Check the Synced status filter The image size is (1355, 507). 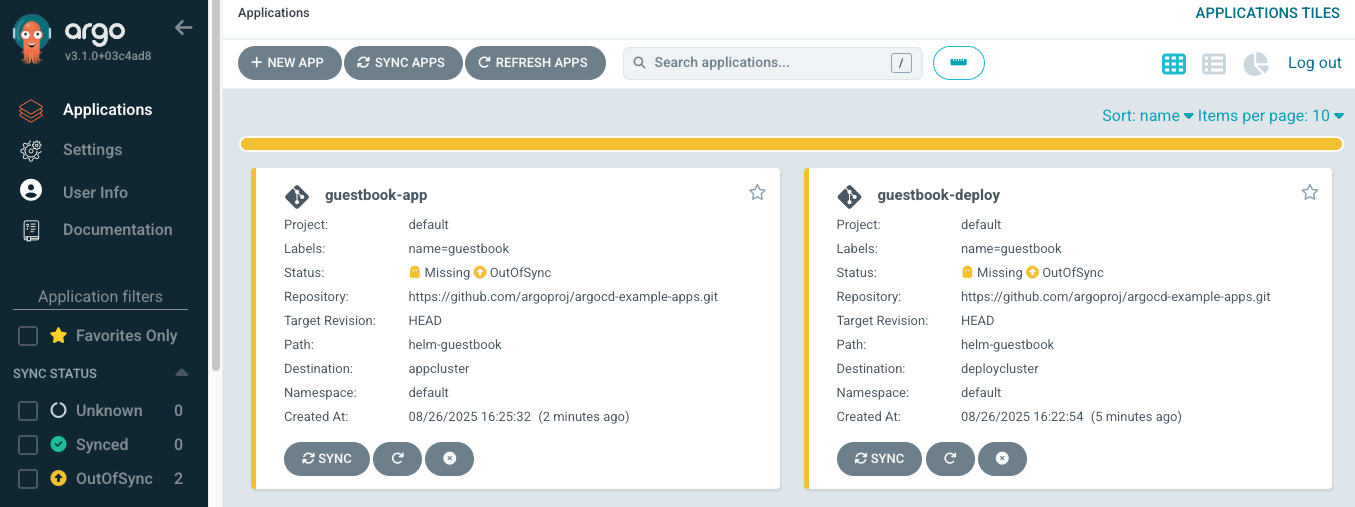[28, 445]
